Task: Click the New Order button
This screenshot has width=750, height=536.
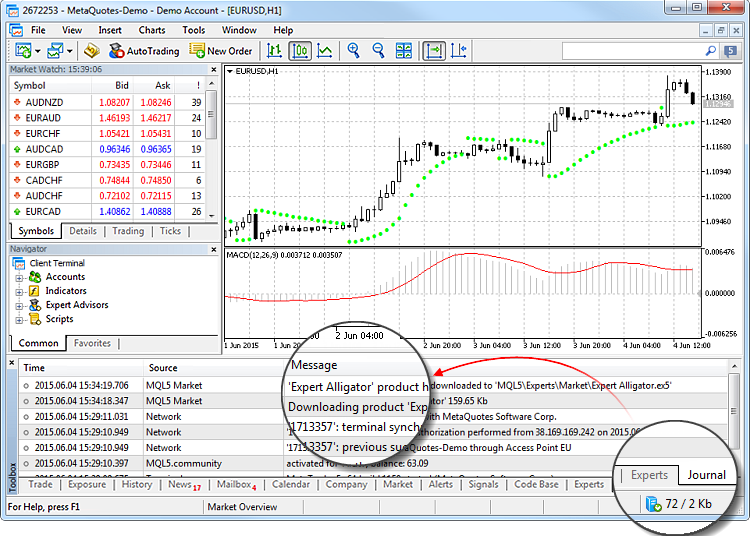Action: [x=221, y=51]
